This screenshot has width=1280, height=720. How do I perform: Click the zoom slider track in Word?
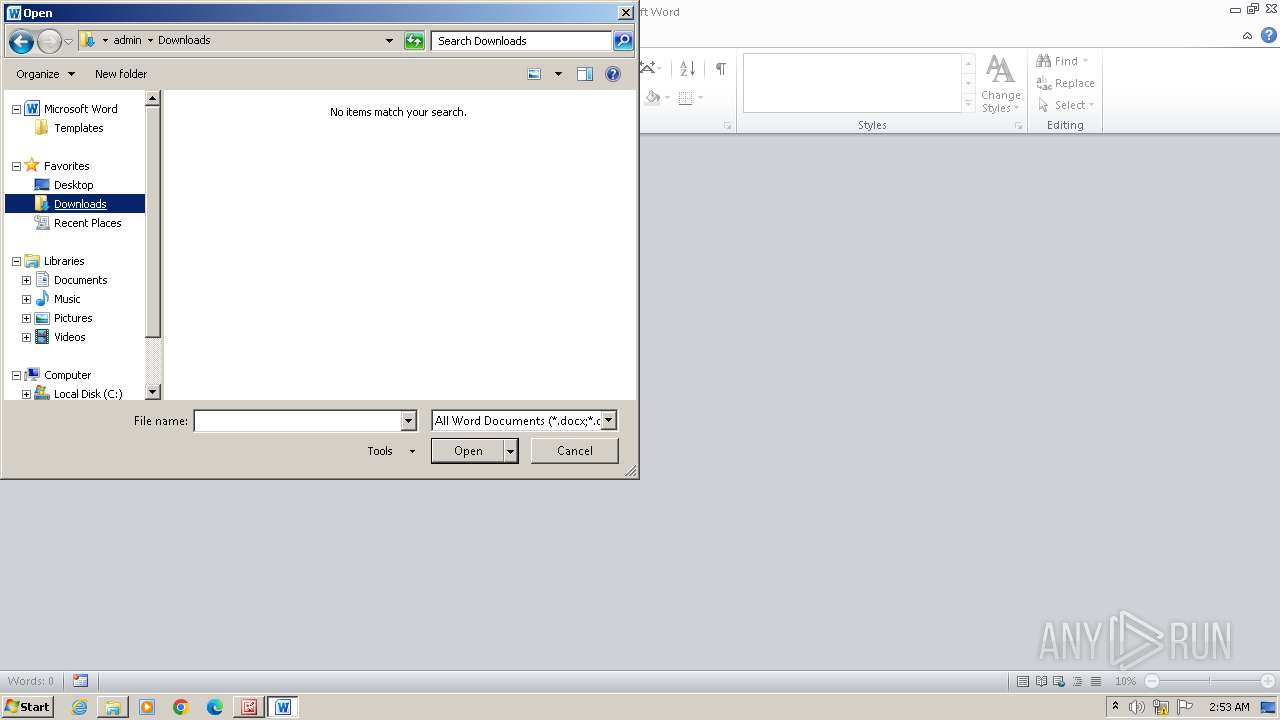click(x=1209, y=681)
